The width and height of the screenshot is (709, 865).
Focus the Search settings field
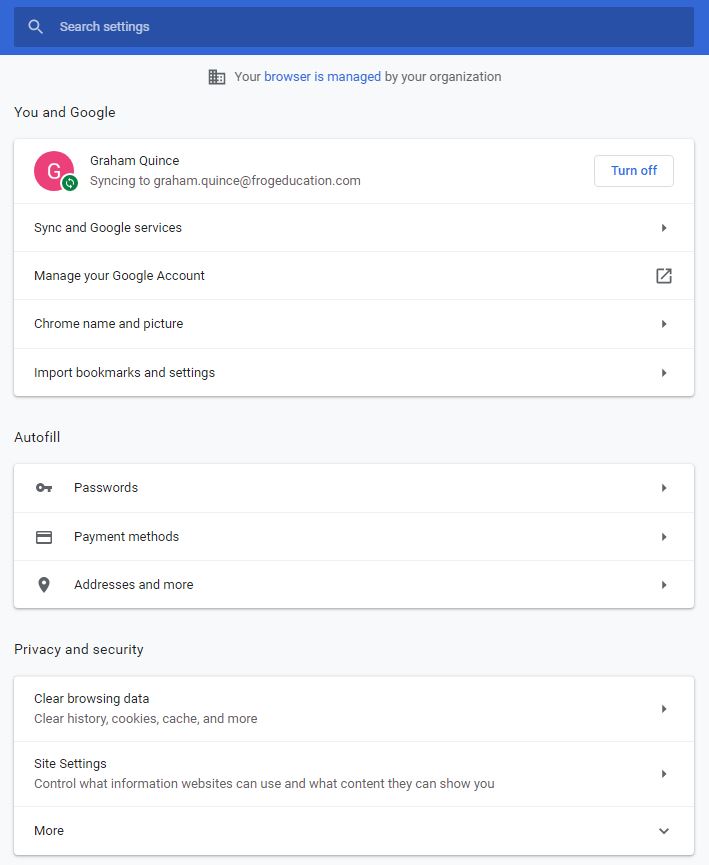point(354,26)
